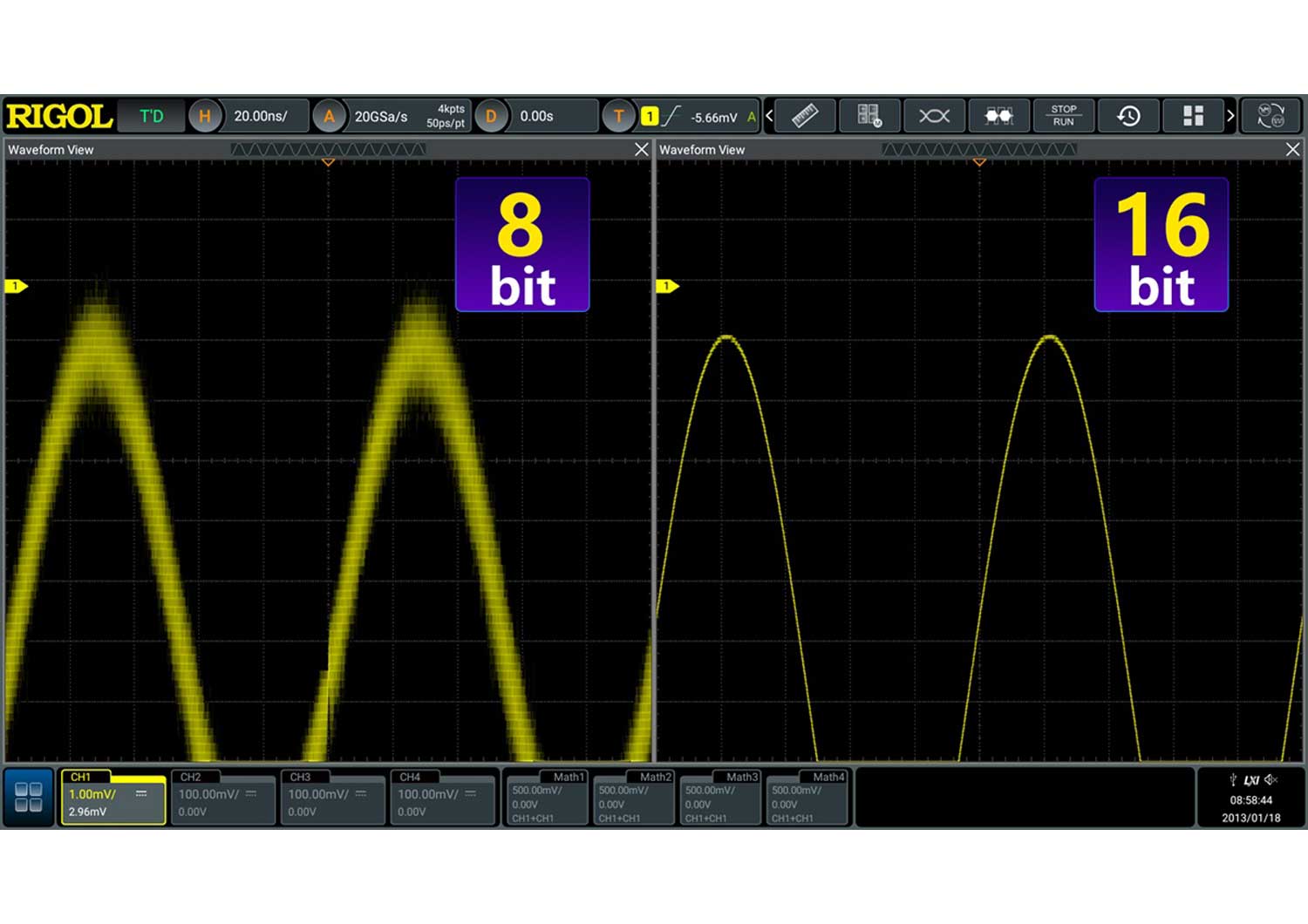Close the left Waveform View window
1308x924 pixels.
pyautogui.click(x=642, y=150)
